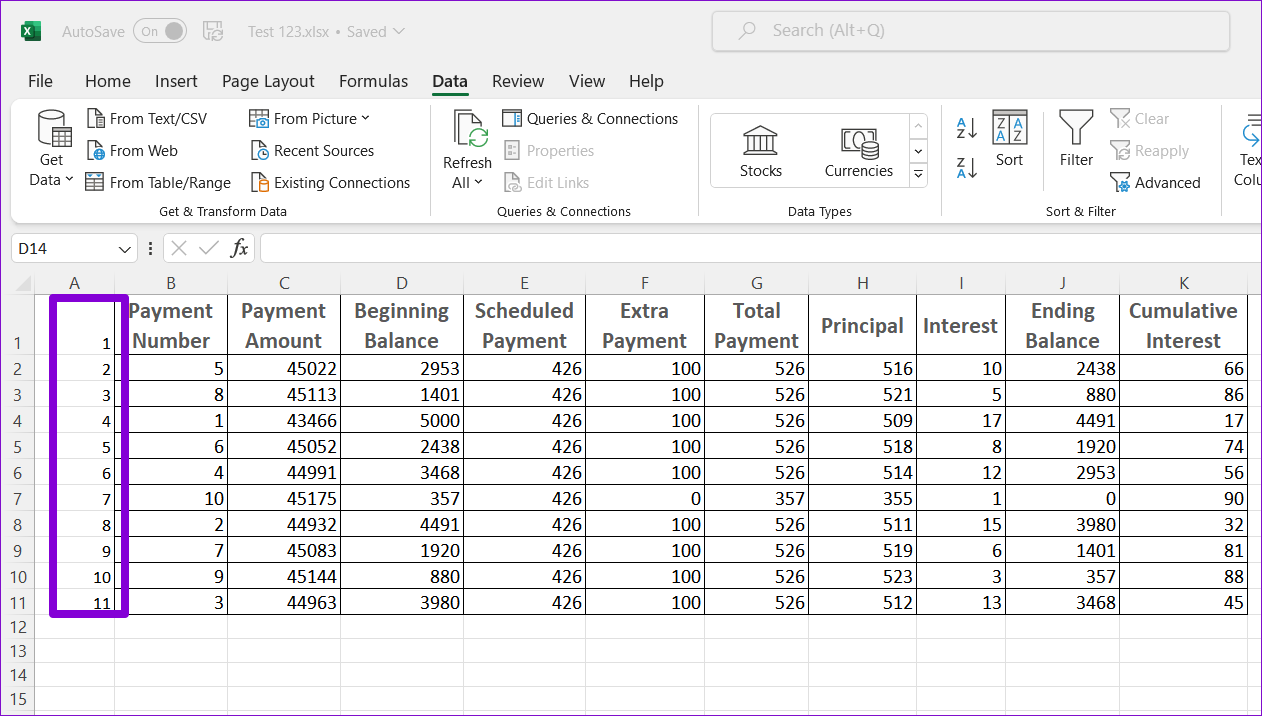Image resolution: width=1262 pixels, height=716 pixels.
Task: Toggle the AutoSave switch
Action: pos(160,31)
